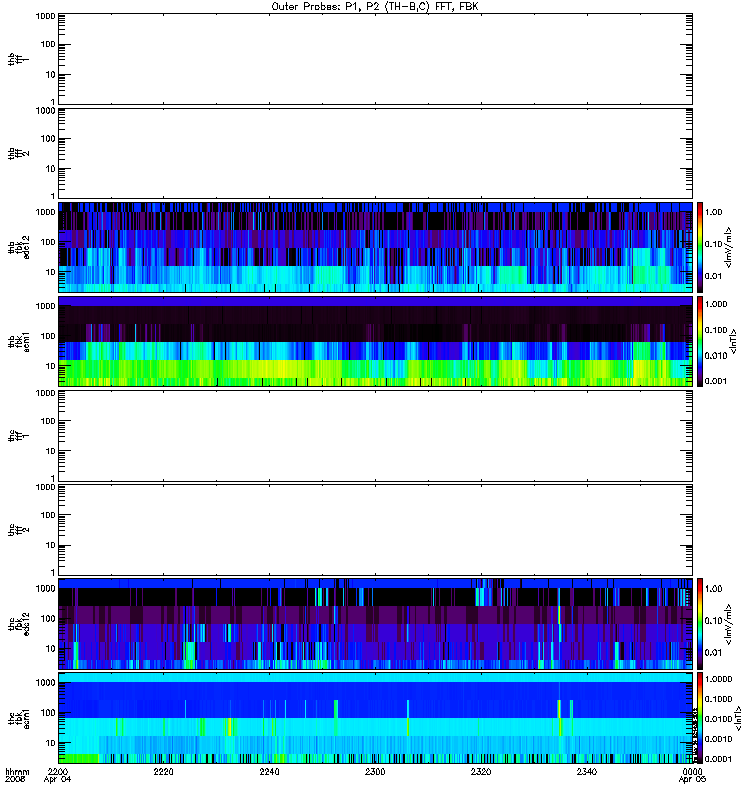Click the 2240 time axis label
Viewport: 750px width, 800px height.
269,771
